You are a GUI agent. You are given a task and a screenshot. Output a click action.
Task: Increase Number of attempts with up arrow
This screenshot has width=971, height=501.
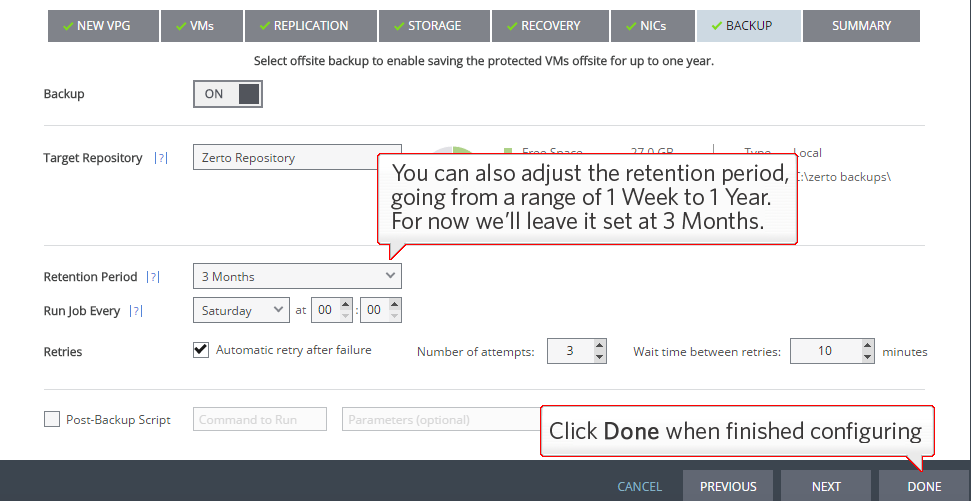[599, 346]
